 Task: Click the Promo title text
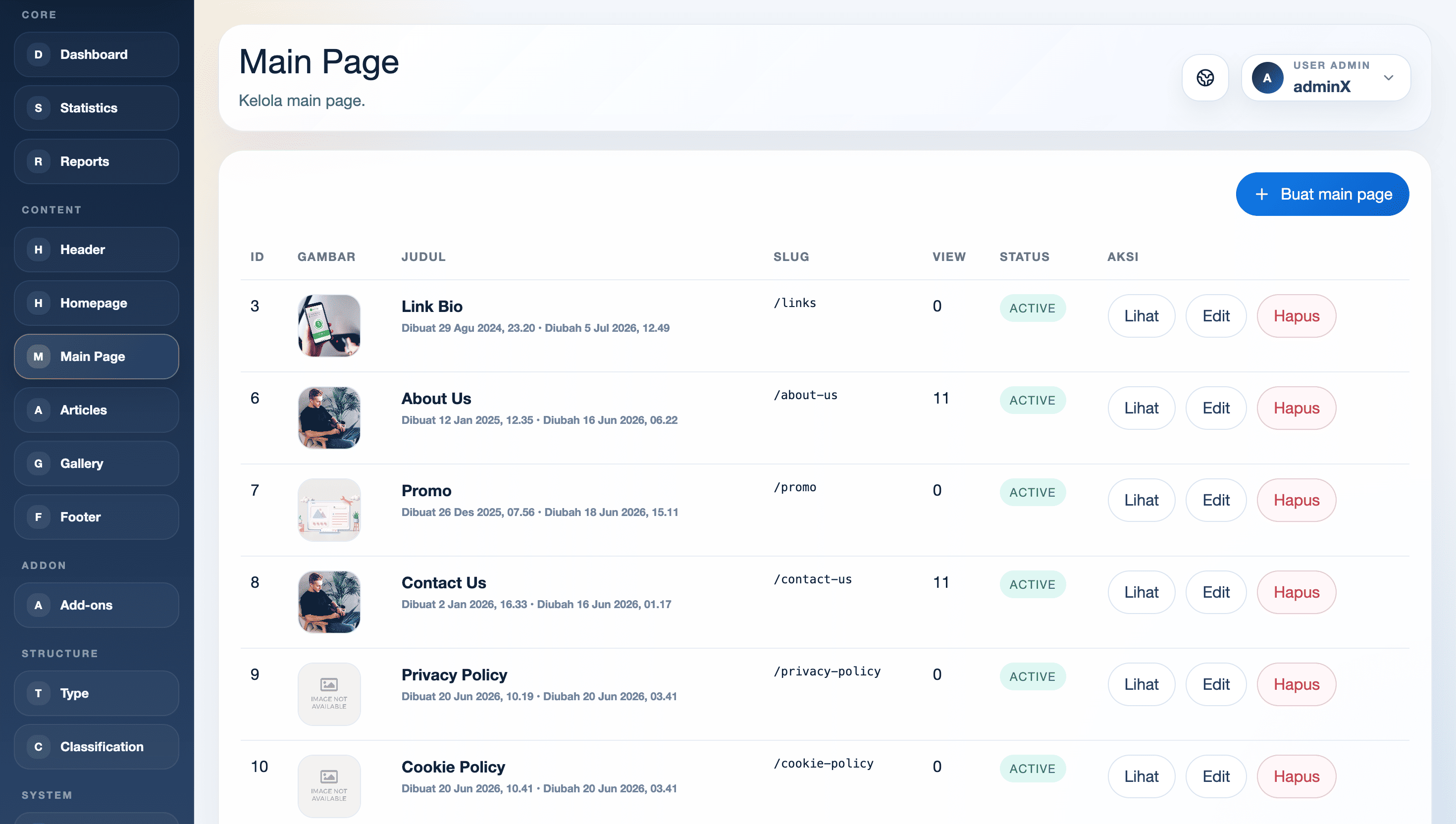pyautogui.click(x=426, y=491)
